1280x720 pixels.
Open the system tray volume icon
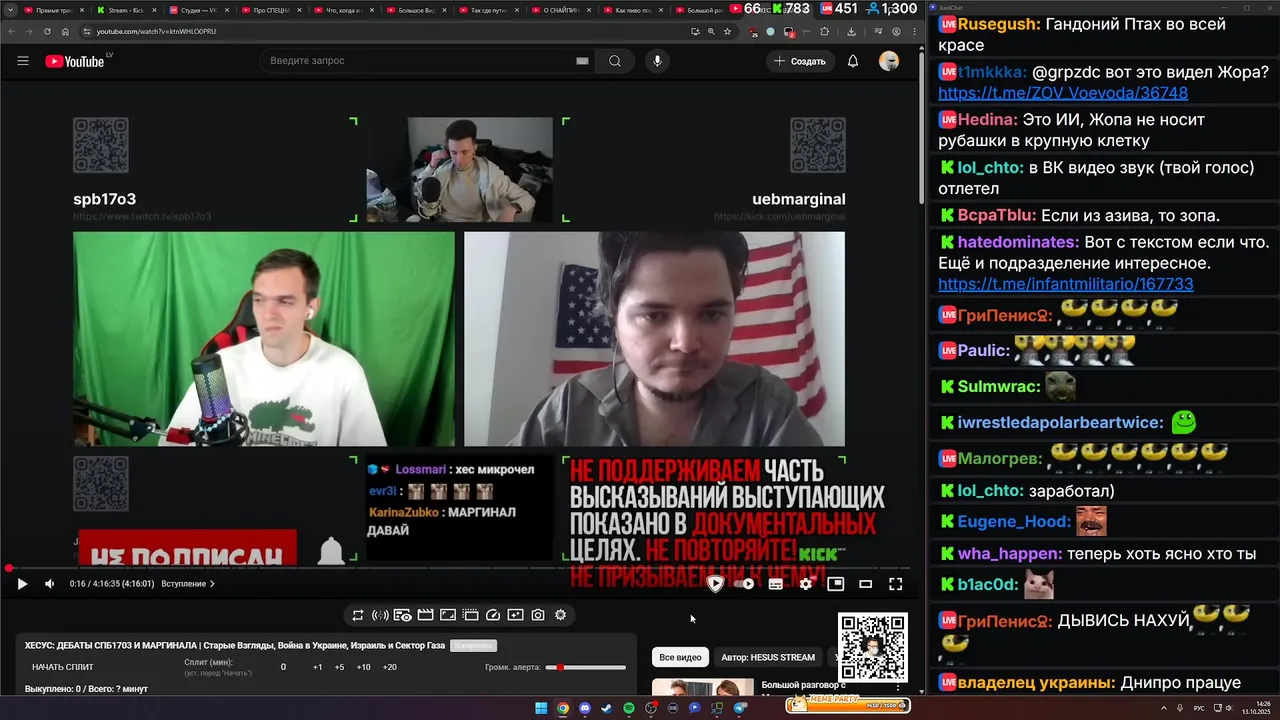tap(1229, 708)
